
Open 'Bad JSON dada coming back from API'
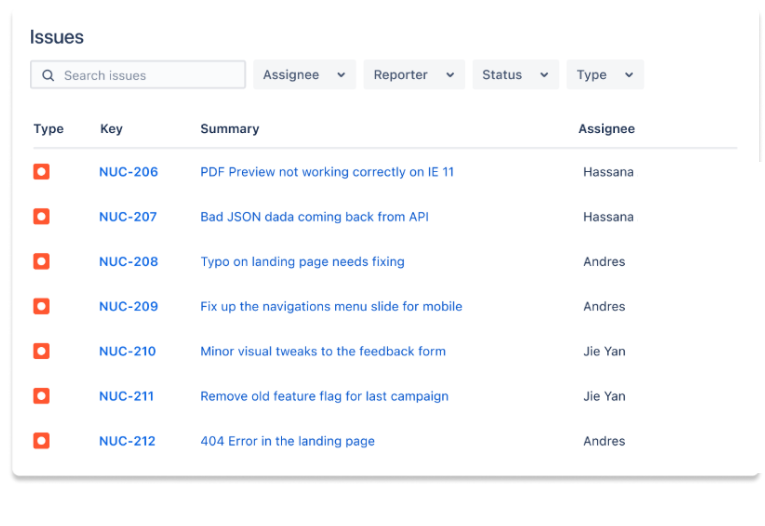[314, 217]
